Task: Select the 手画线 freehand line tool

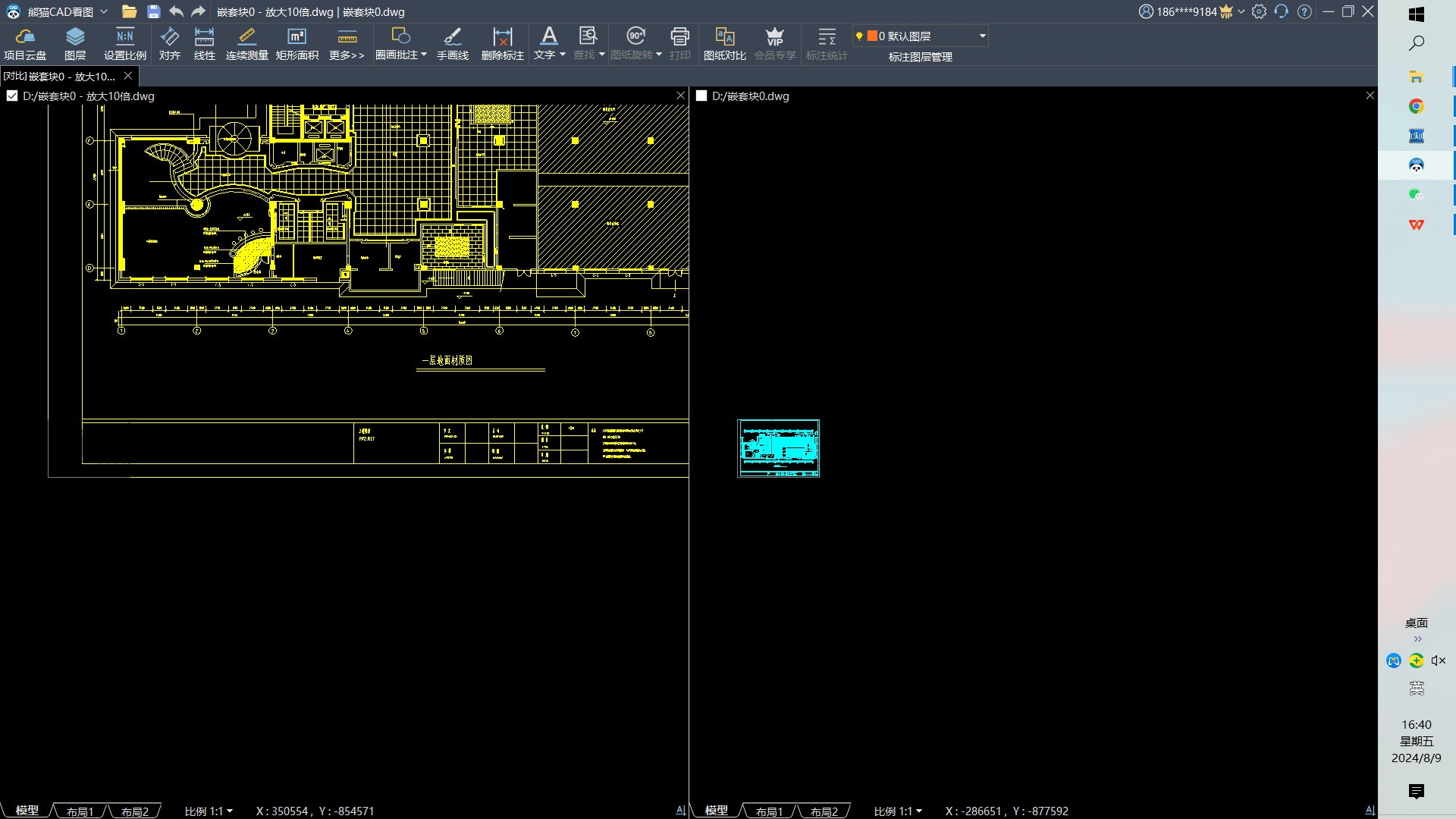Action: (x=453, y=44)
